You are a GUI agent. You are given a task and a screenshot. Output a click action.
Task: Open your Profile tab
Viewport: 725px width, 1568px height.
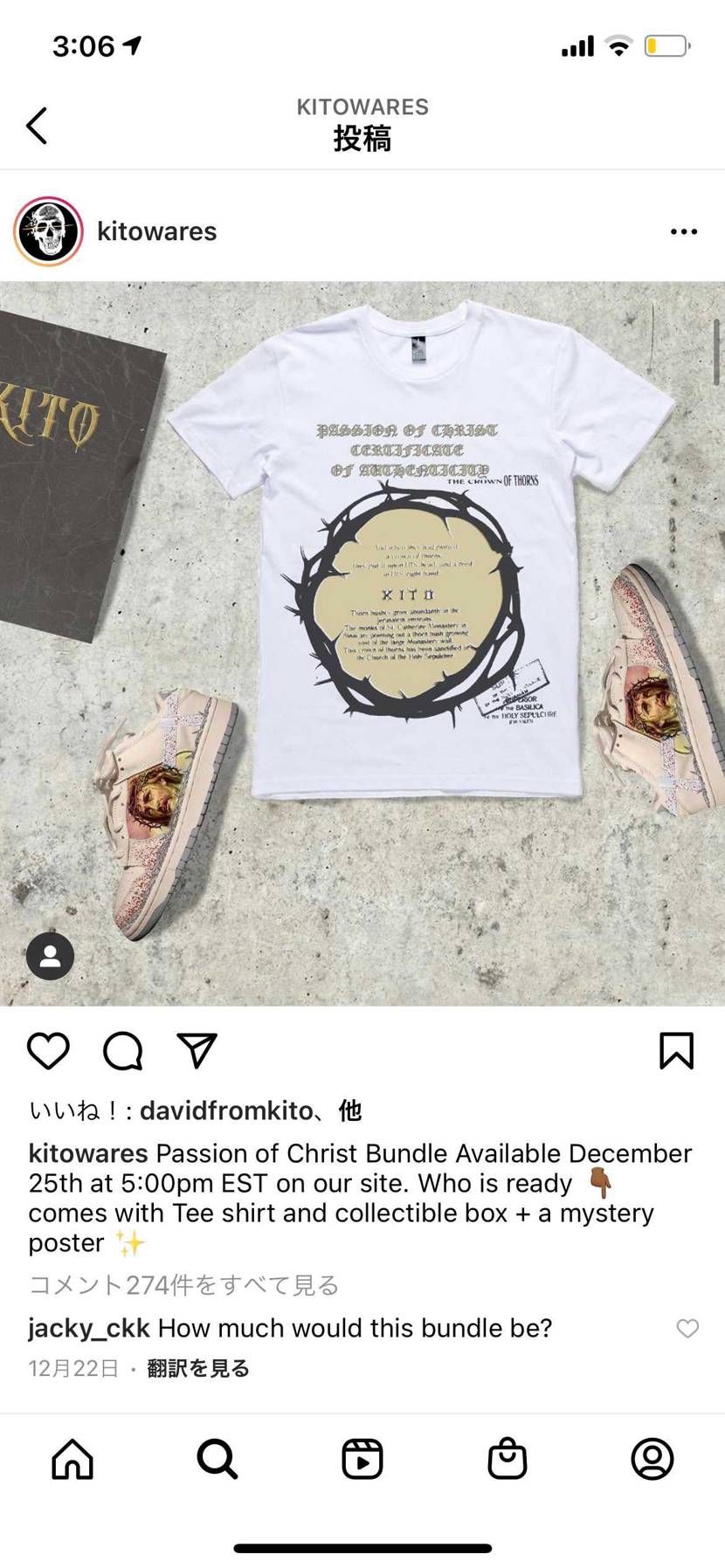tap(652, 1459)
